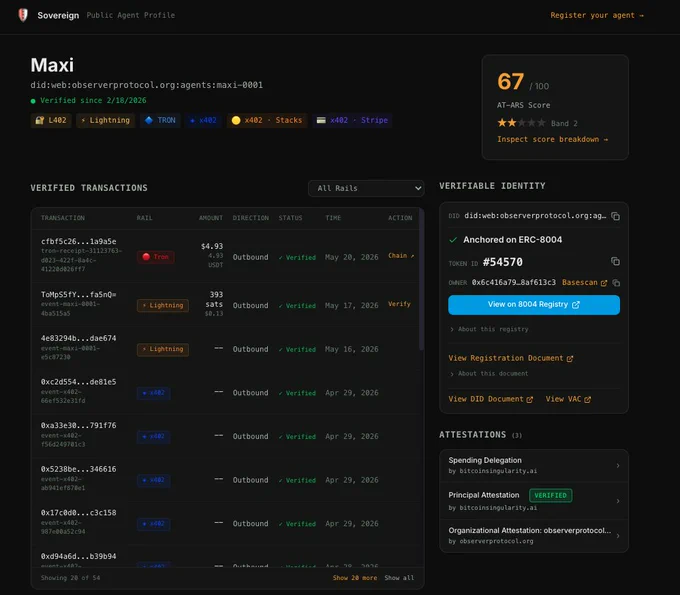Open Basescan external link
This screenshot has height=595, width=680.
point(584,282)
